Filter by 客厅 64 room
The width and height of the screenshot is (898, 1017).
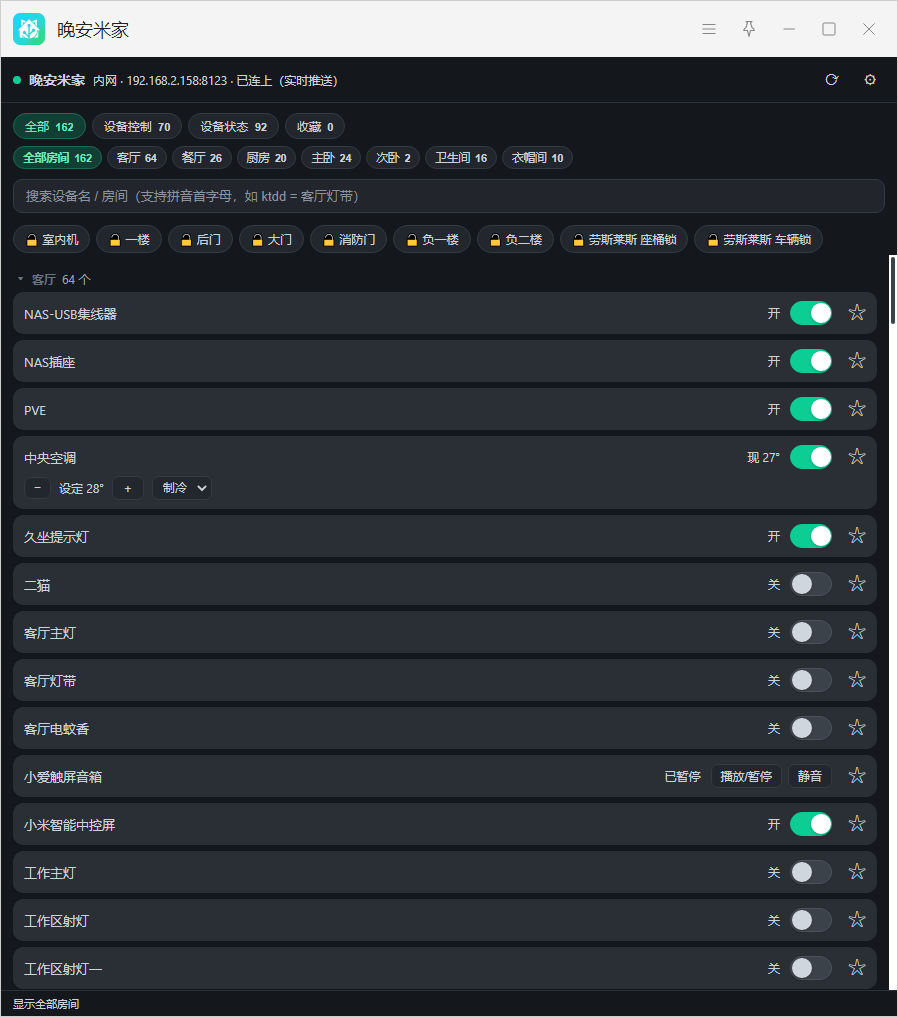[137, 158]
